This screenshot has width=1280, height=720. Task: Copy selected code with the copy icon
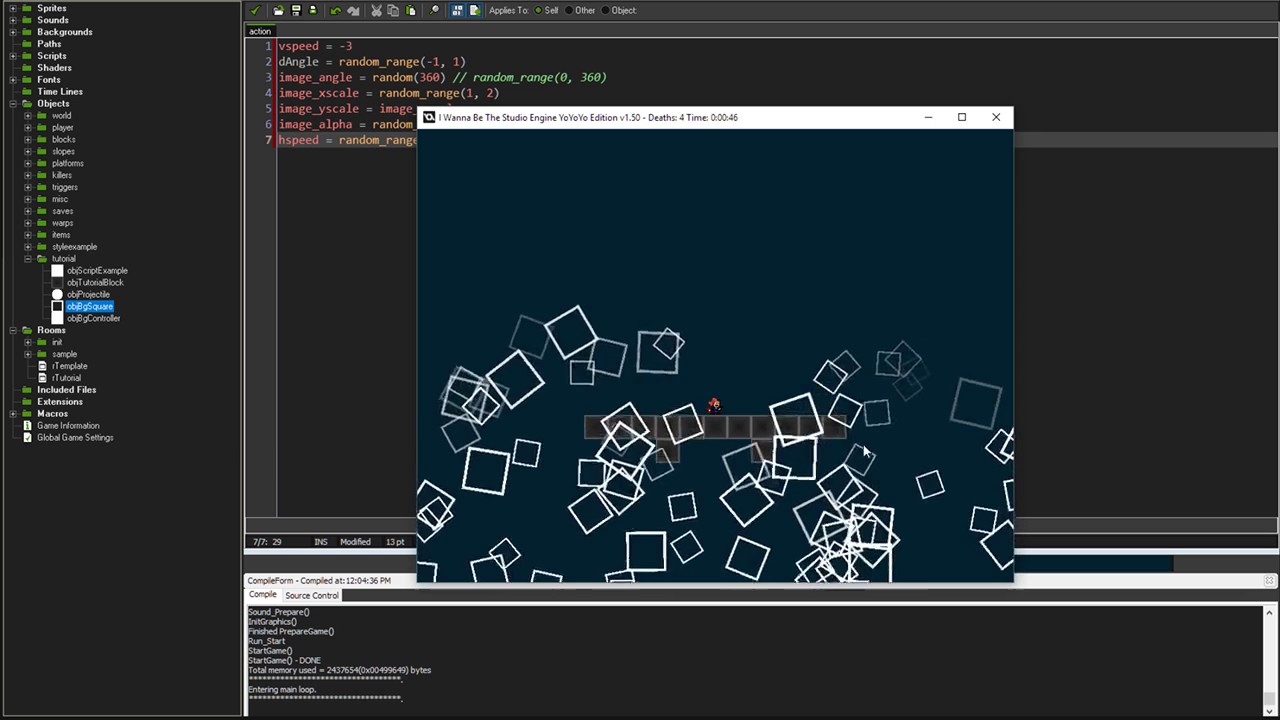(393, 10)
